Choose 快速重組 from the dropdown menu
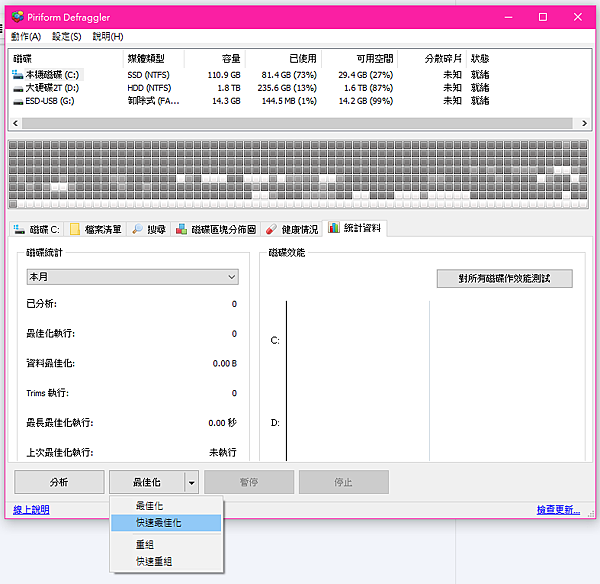The image size is (600, 584). (166, 561)
